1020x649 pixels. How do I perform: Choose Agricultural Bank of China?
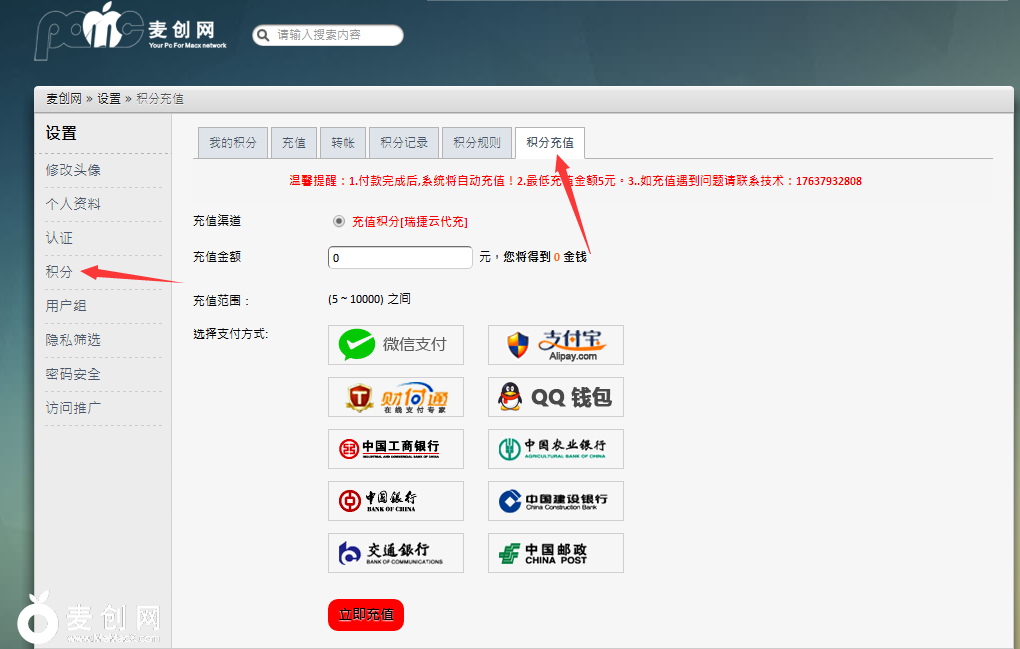pyautogui.click(x=555, y=449)
